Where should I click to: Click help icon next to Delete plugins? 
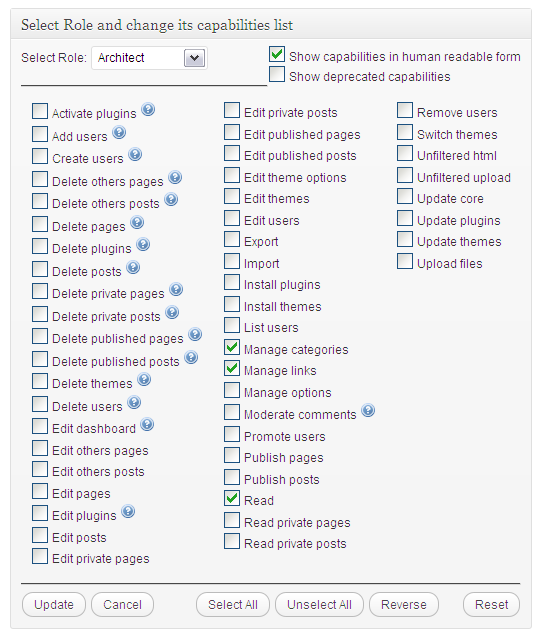point(143,245)
